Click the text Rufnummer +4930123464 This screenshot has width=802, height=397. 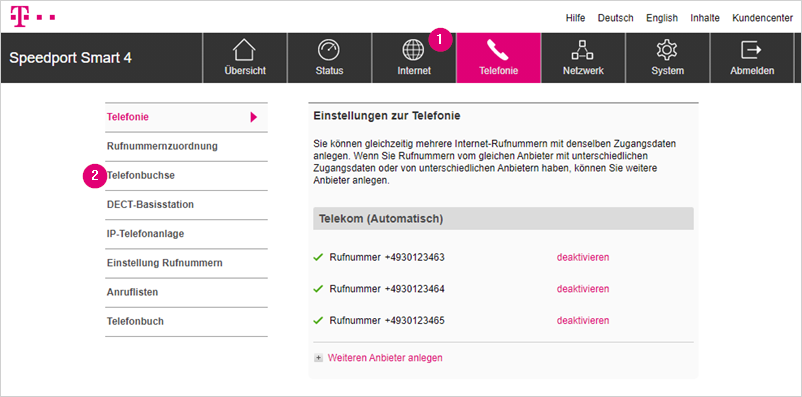click(387, 289)
